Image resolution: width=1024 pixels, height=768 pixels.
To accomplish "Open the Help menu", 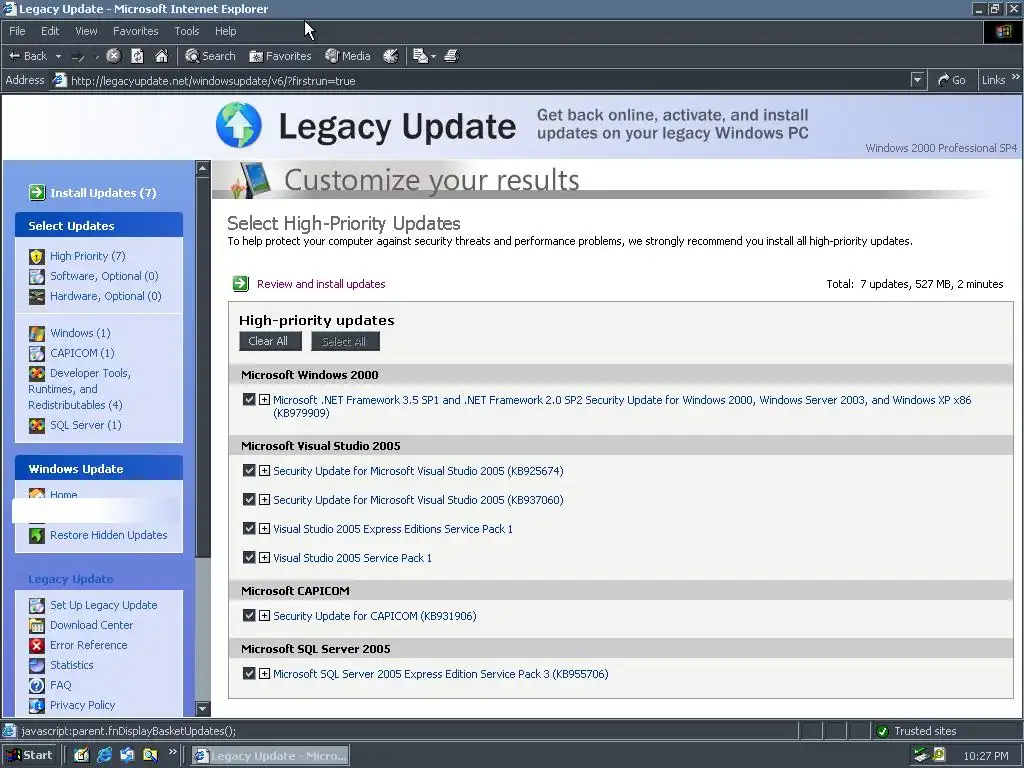I will pyautogui.click(x=226, y=31).
